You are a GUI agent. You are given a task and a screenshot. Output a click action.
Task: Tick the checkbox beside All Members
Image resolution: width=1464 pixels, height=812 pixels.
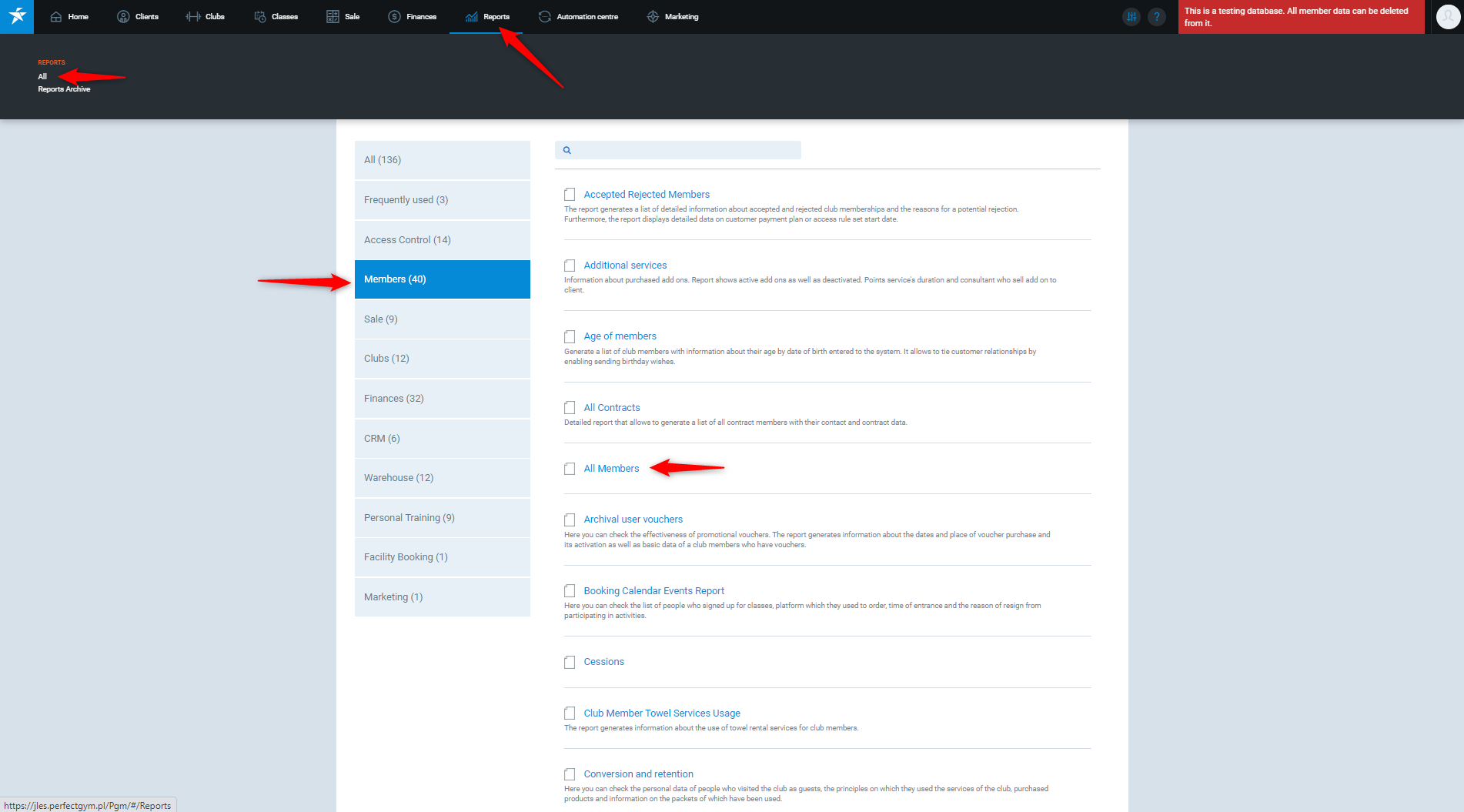[570, 469]
